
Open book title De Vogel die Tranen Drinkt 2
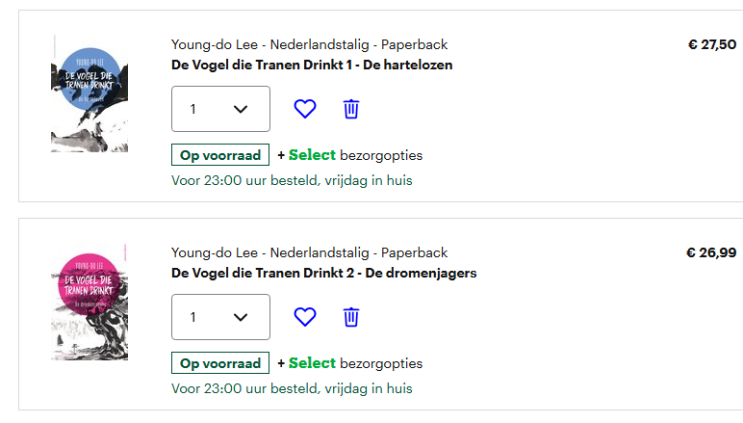pos(324,273)
